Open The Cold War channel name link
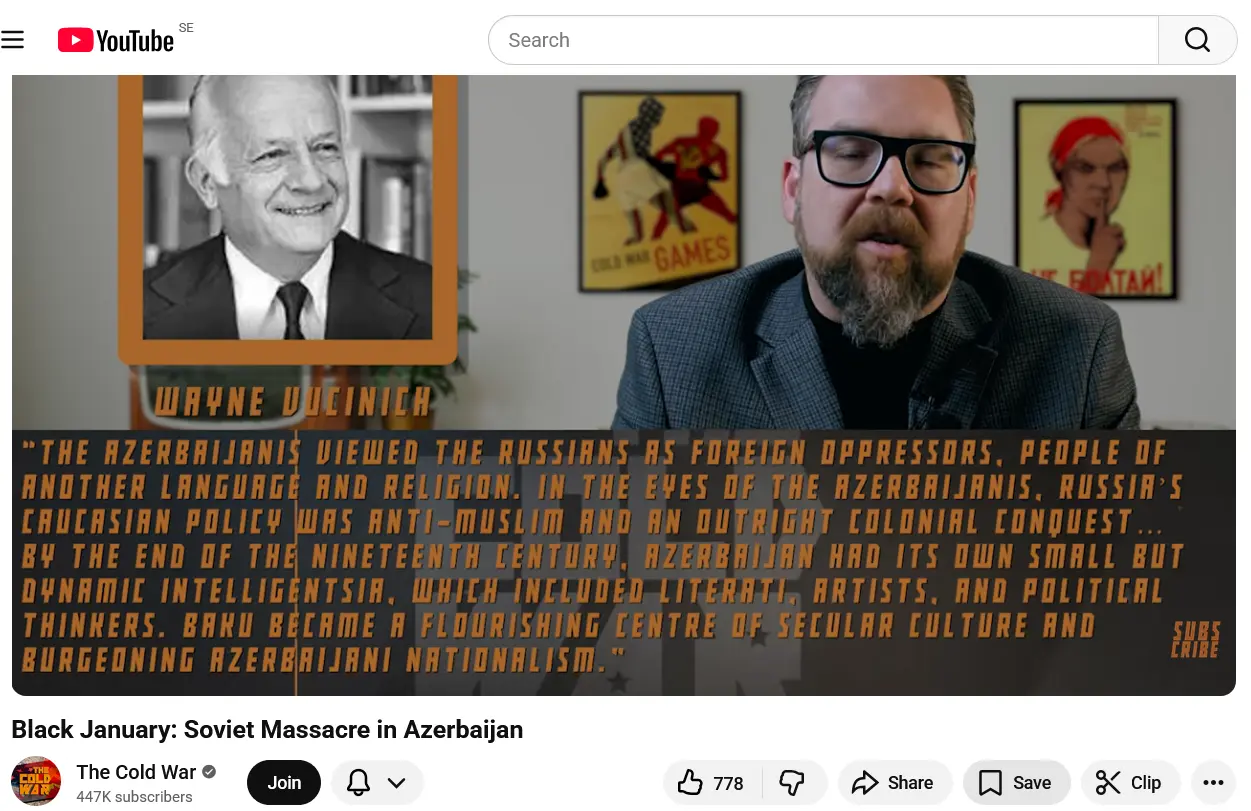 point(136,772)
